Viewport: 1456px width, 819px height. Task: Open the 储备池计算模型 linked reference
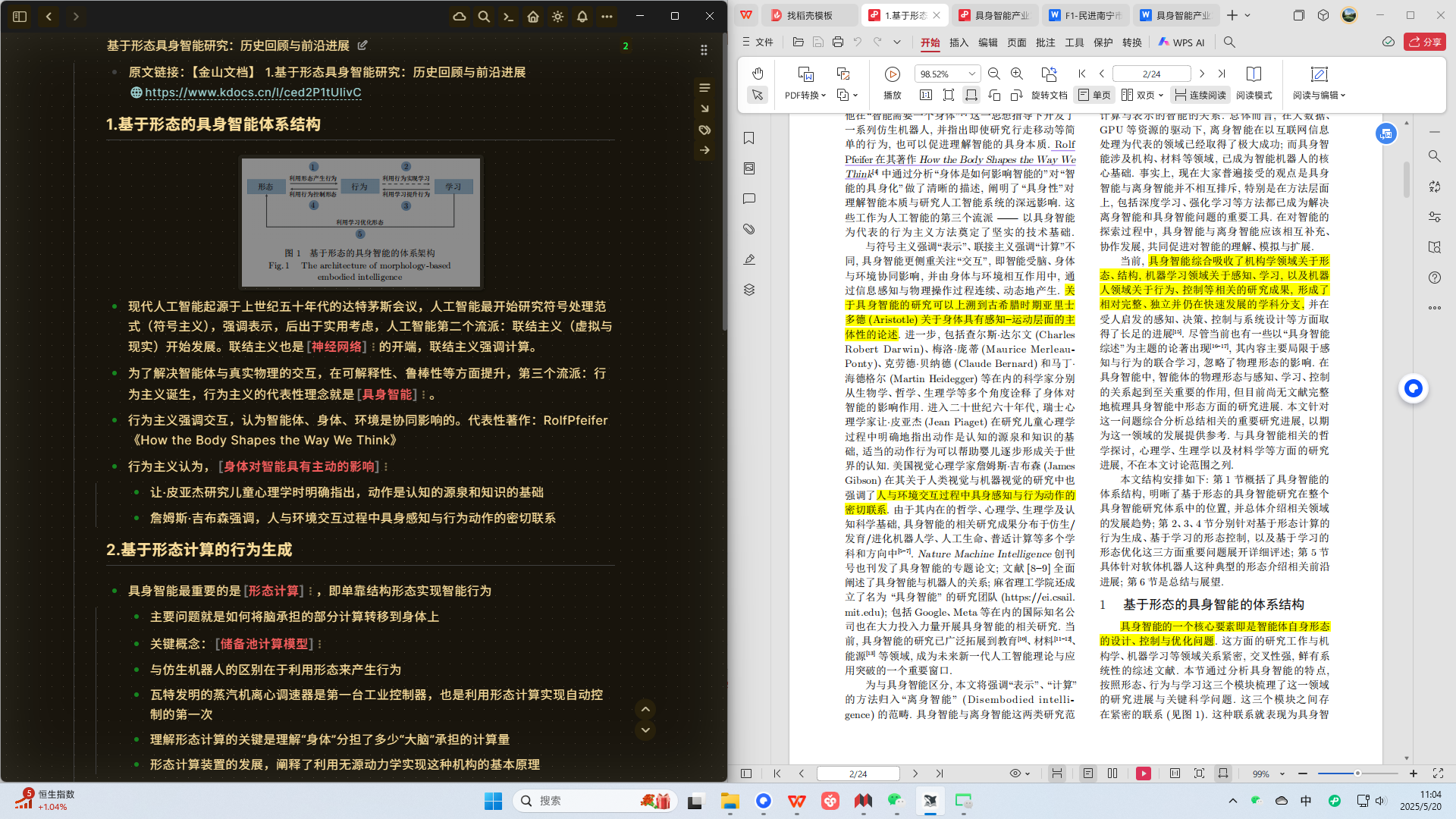265,644
